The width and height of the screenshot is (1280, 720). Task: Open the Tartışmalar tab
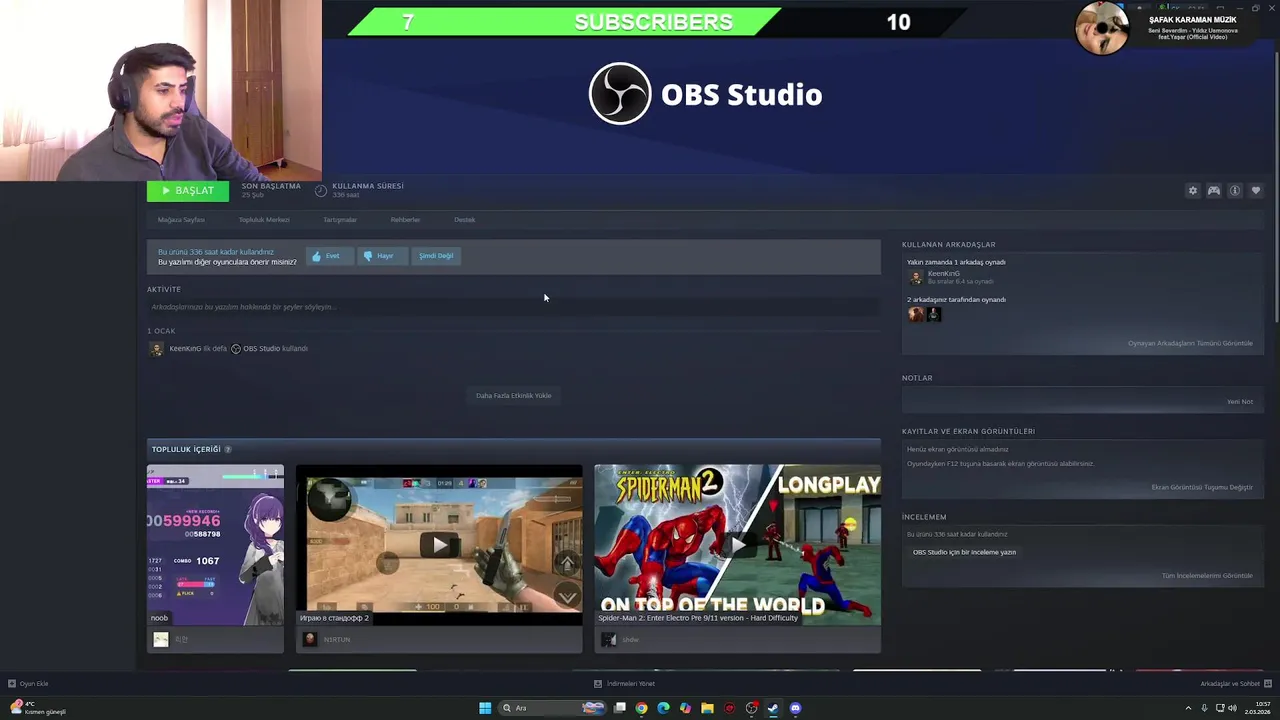click(340, 220)
